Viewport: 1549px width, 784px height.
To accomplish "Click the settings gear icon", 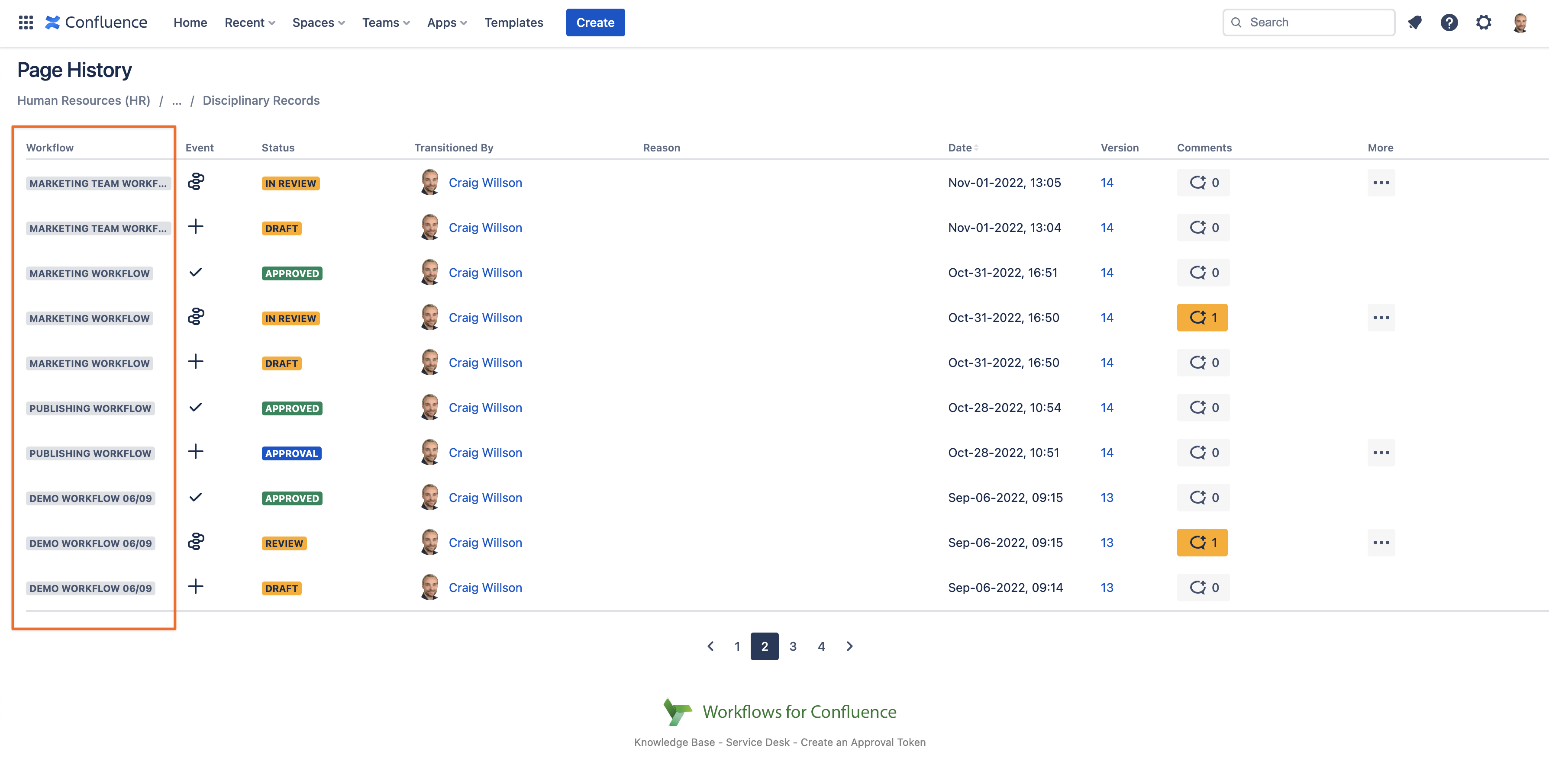I will click(x=1484, y=22).
